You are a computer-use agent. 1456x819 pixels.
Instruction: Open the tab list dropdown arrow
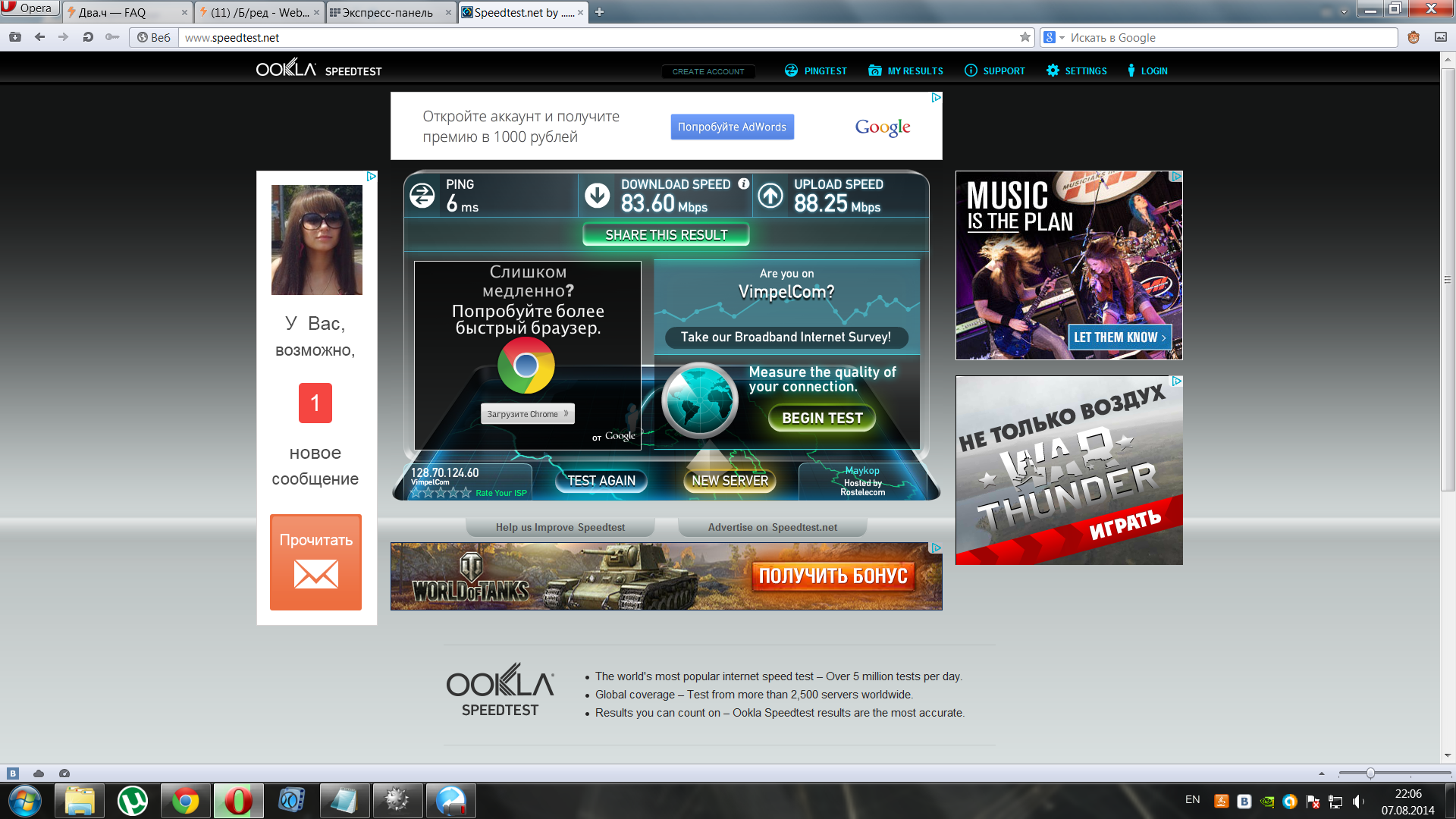click(x=1344, y=12)
